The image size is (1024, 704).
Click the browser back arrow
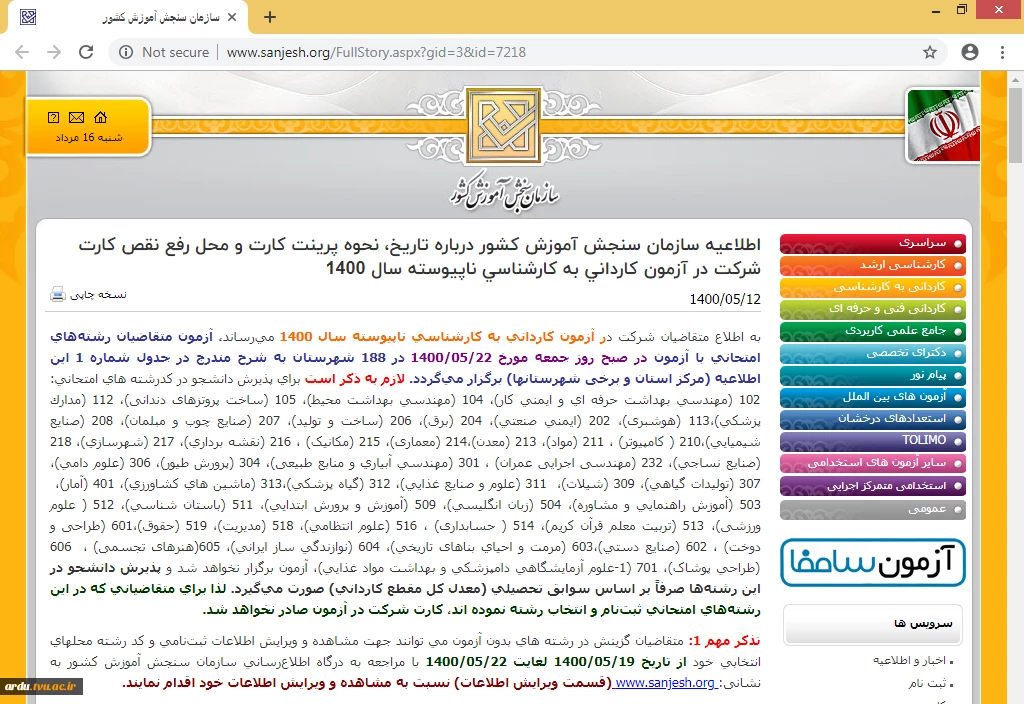[x=22, y=52]
